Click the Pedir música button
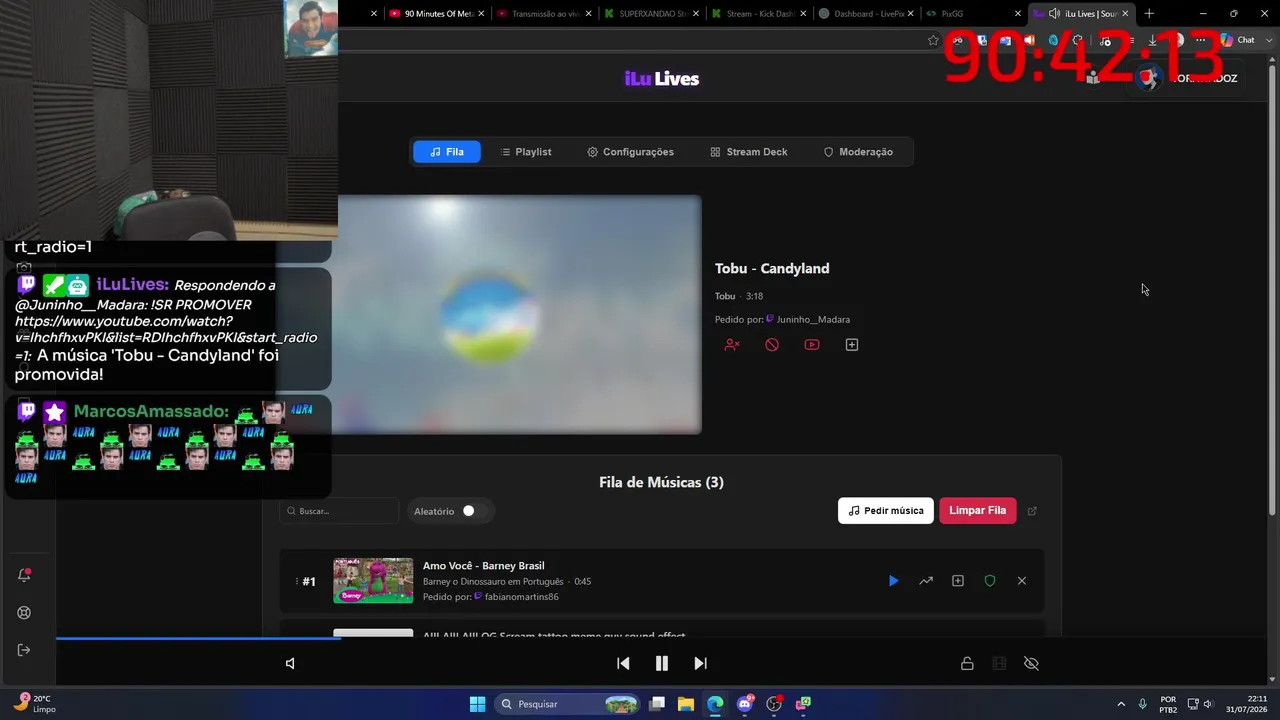 coord(886,510)
